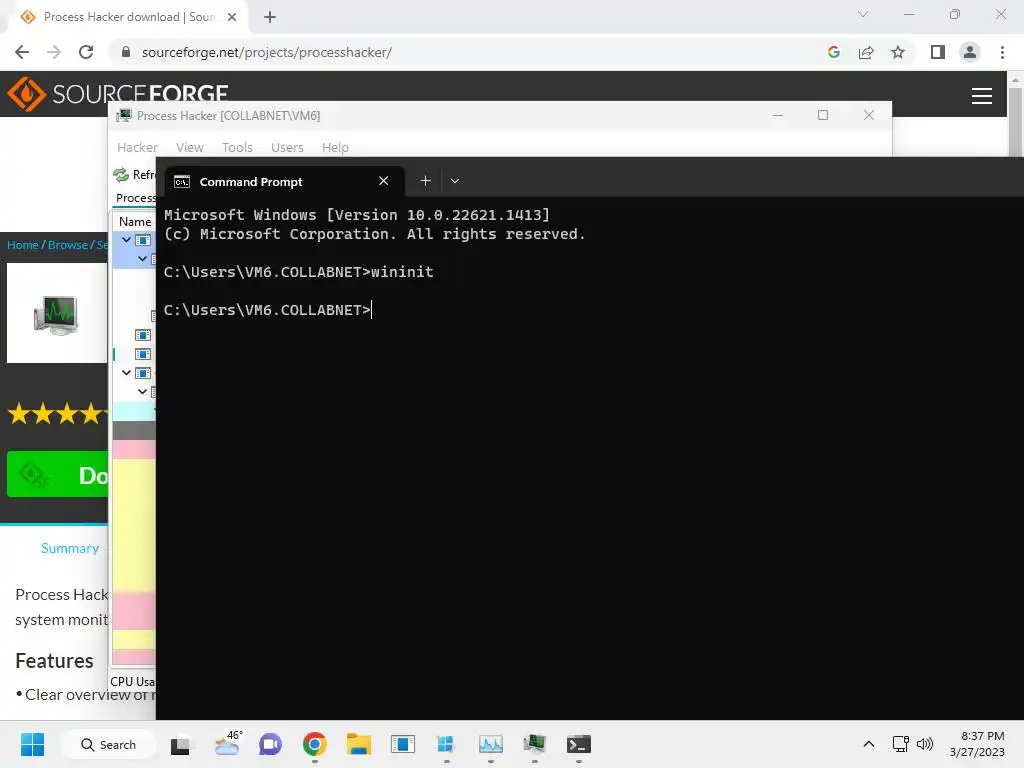Open network status tray icon
This screenshot has width=1024, height=768.
(901, 744)
